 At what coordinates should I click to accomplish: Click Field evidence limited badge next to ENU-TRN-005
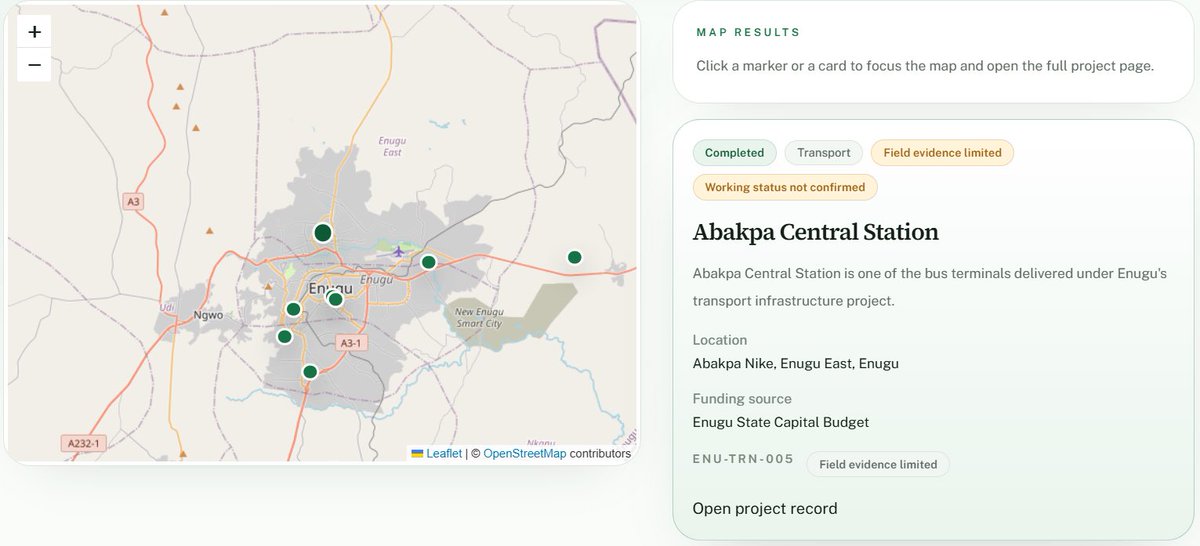[878, 464]
